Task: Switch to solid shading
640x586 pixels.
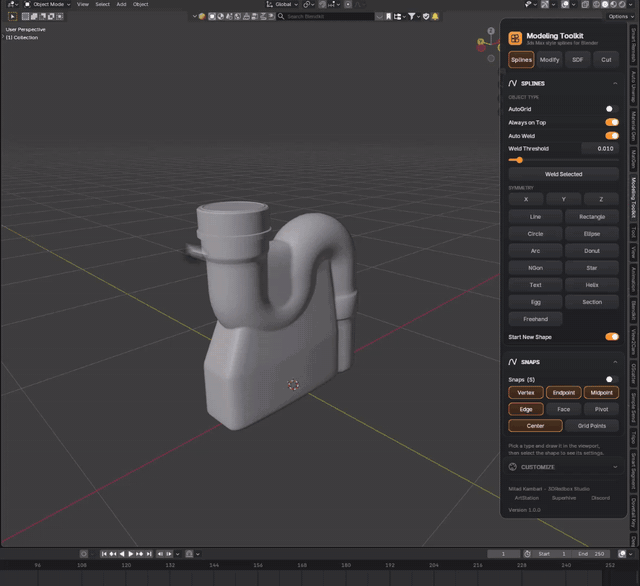Action: tap(605, 4)
